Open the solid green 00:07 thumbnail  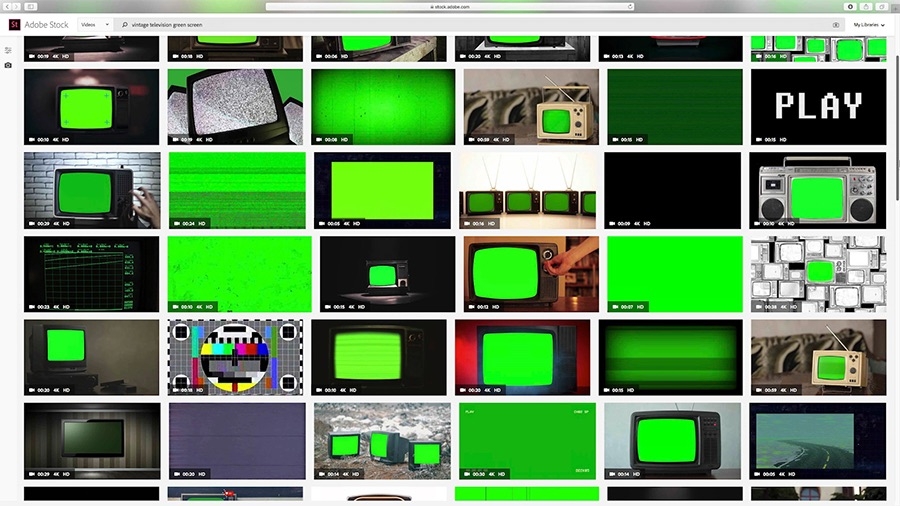[674, 274]
